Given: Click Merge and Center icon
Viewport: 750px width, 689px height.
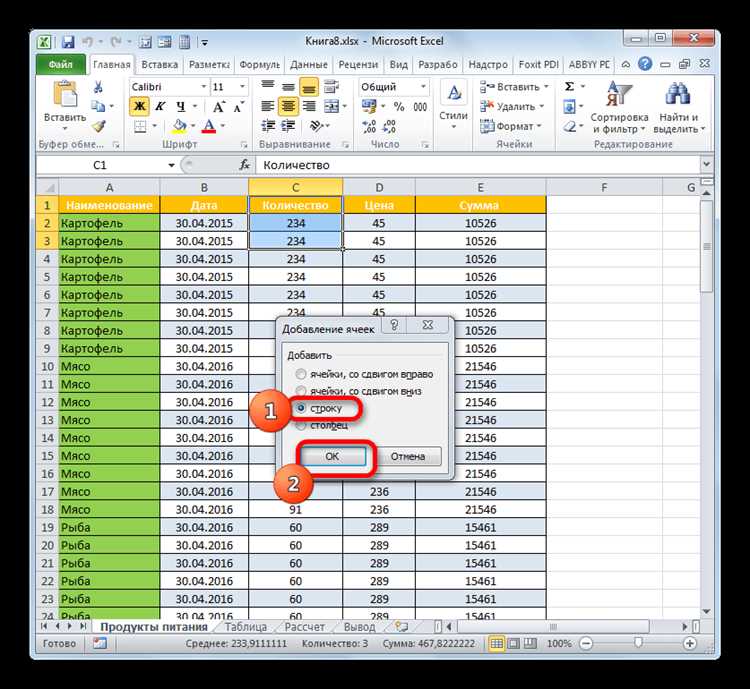Looking at the screenshot, I should click(331, 106).
